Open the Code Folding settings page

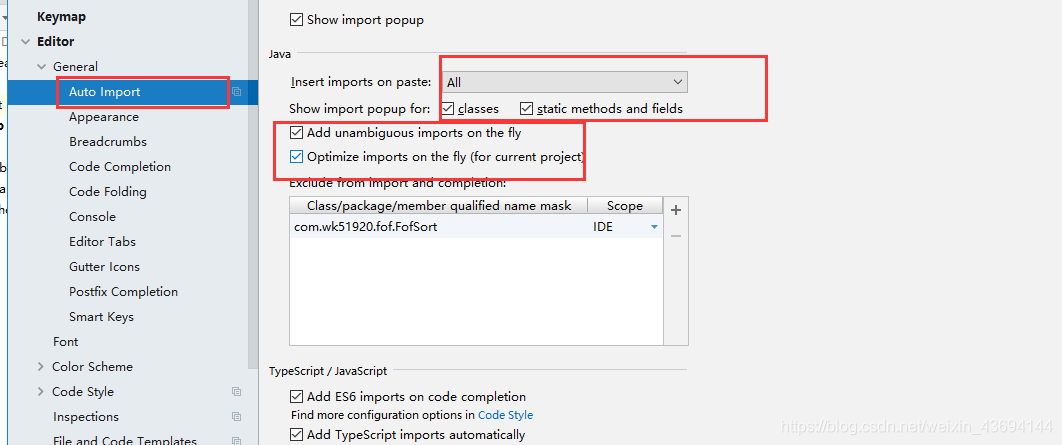click(108, 192)
